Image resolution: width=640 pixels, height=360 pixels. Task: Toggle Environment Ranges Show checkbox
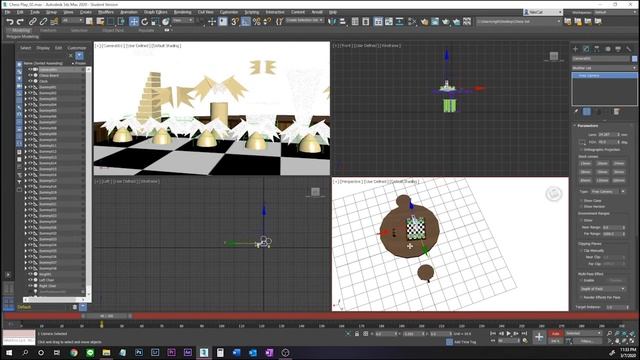[x=581, y=220]
